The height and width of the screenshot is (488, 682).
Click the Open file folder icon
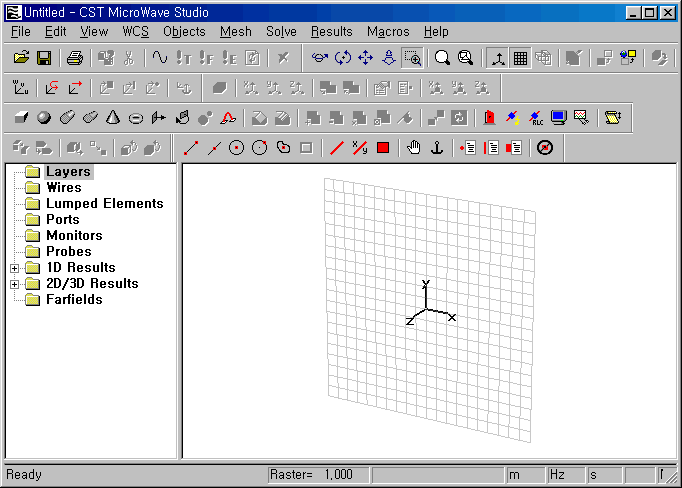point(20,58)
